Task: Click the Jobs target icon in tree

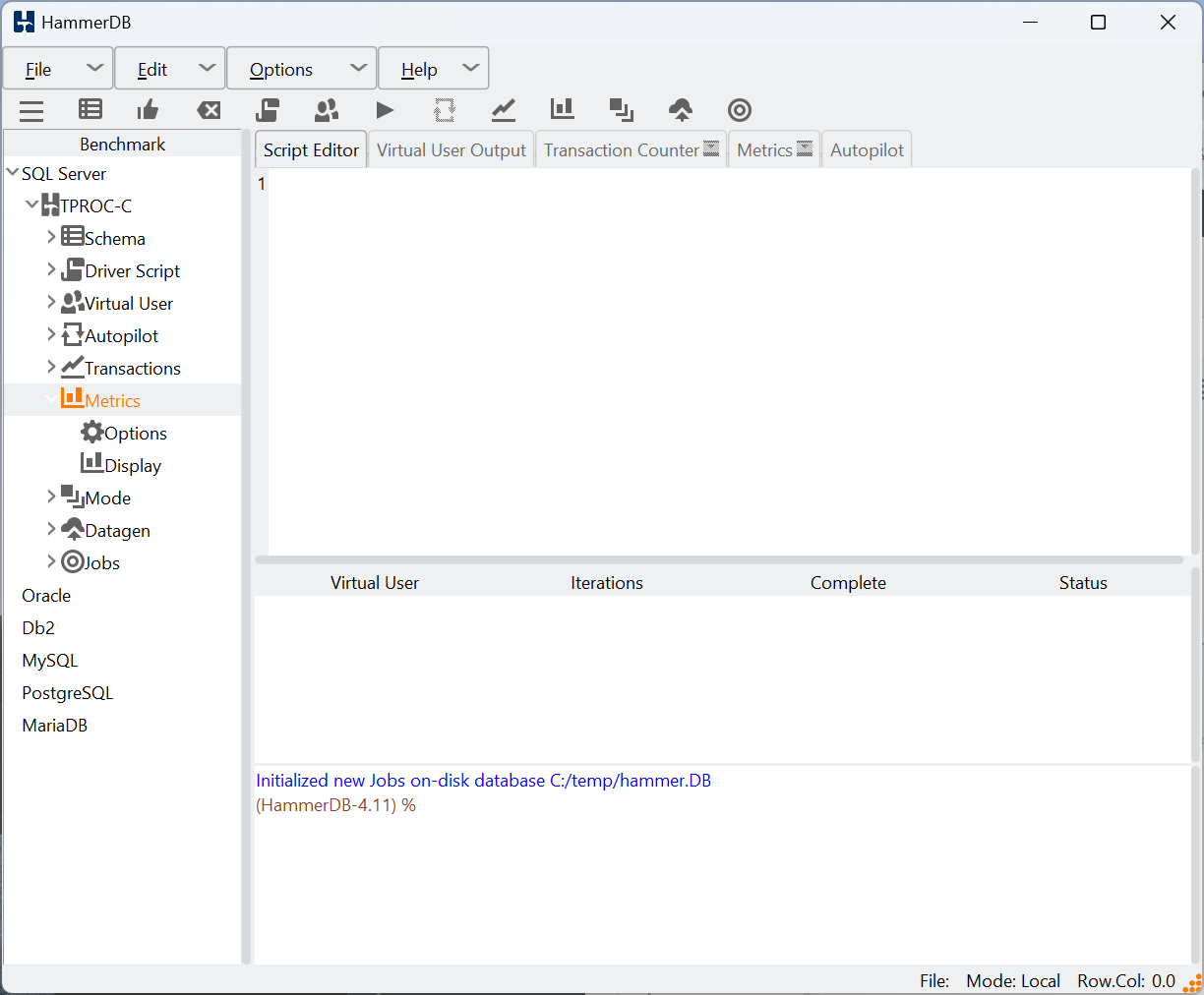Action: [72, 561]
